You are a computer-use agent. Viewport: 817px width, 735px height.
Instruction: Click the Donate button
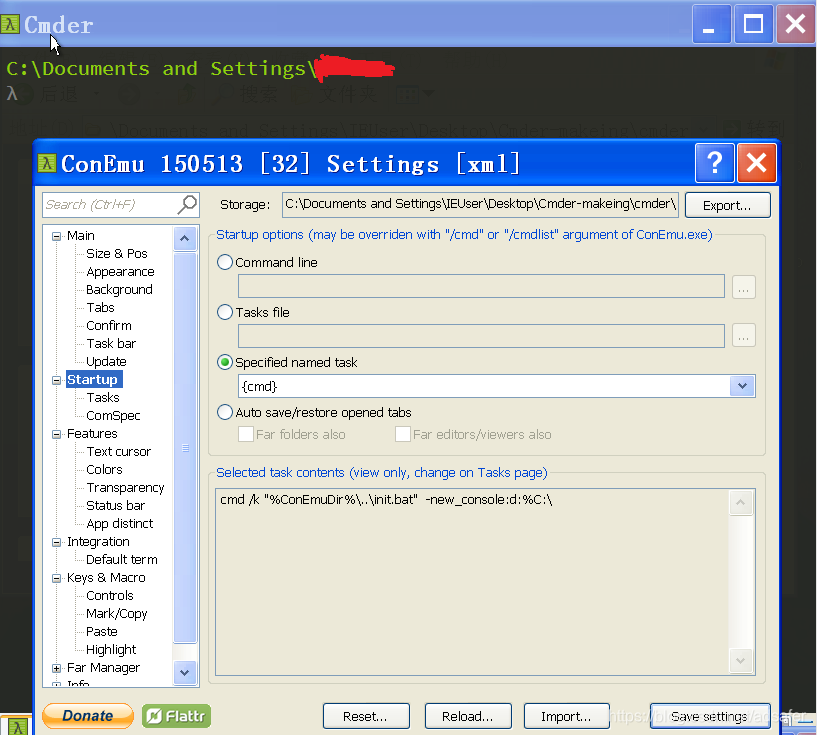click(x=88, y=716)
